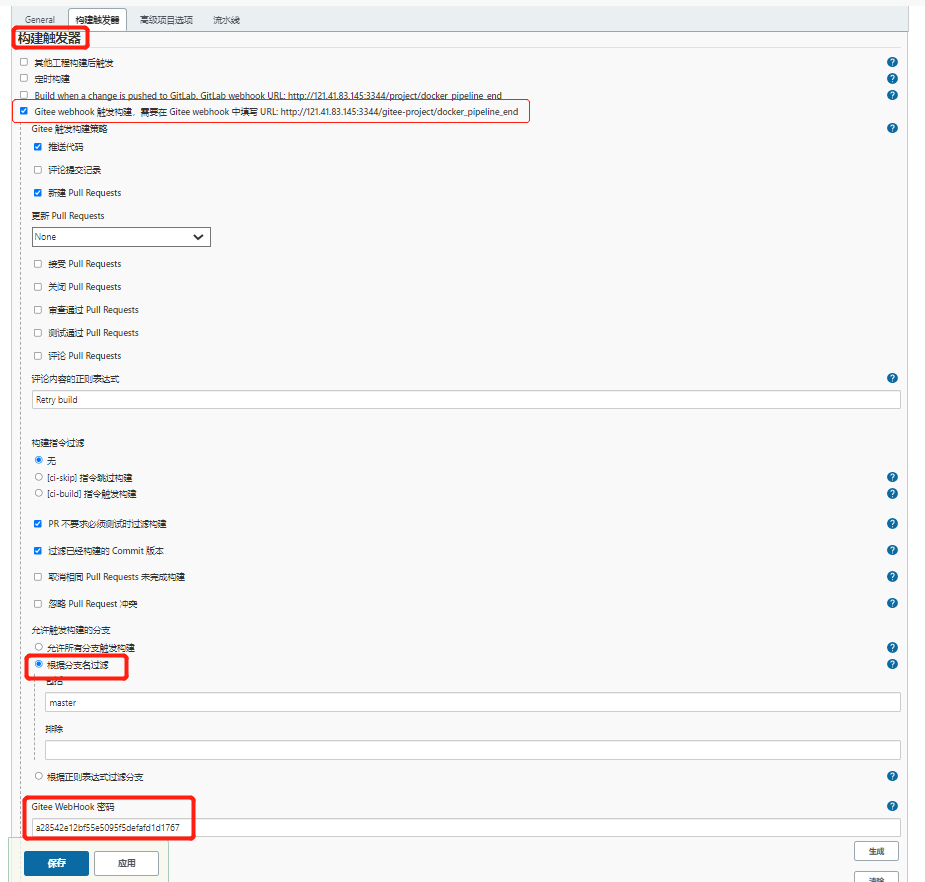Open help for 评论内容的正则表达式 field

[x=892, y=378]
